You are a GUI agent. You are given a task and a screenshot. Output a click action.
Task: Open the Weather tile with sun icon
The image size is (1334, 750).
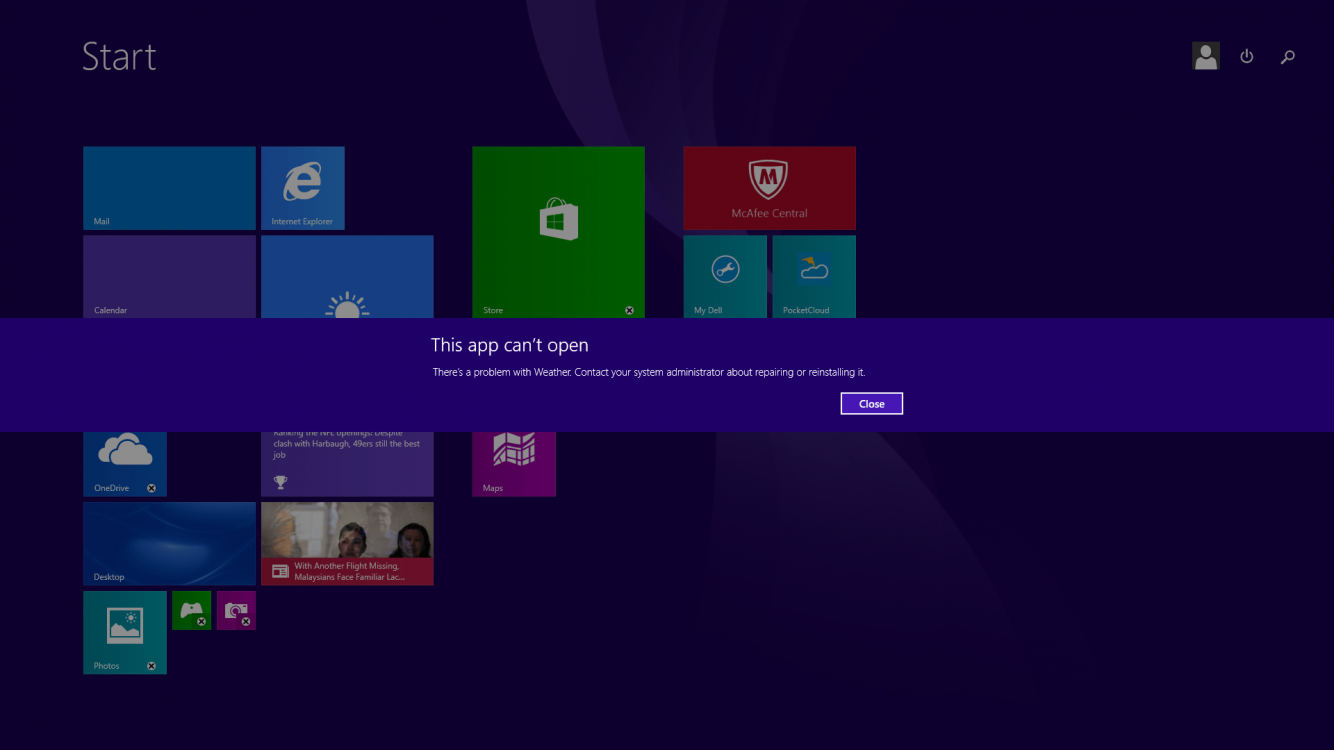coord(347,277)
